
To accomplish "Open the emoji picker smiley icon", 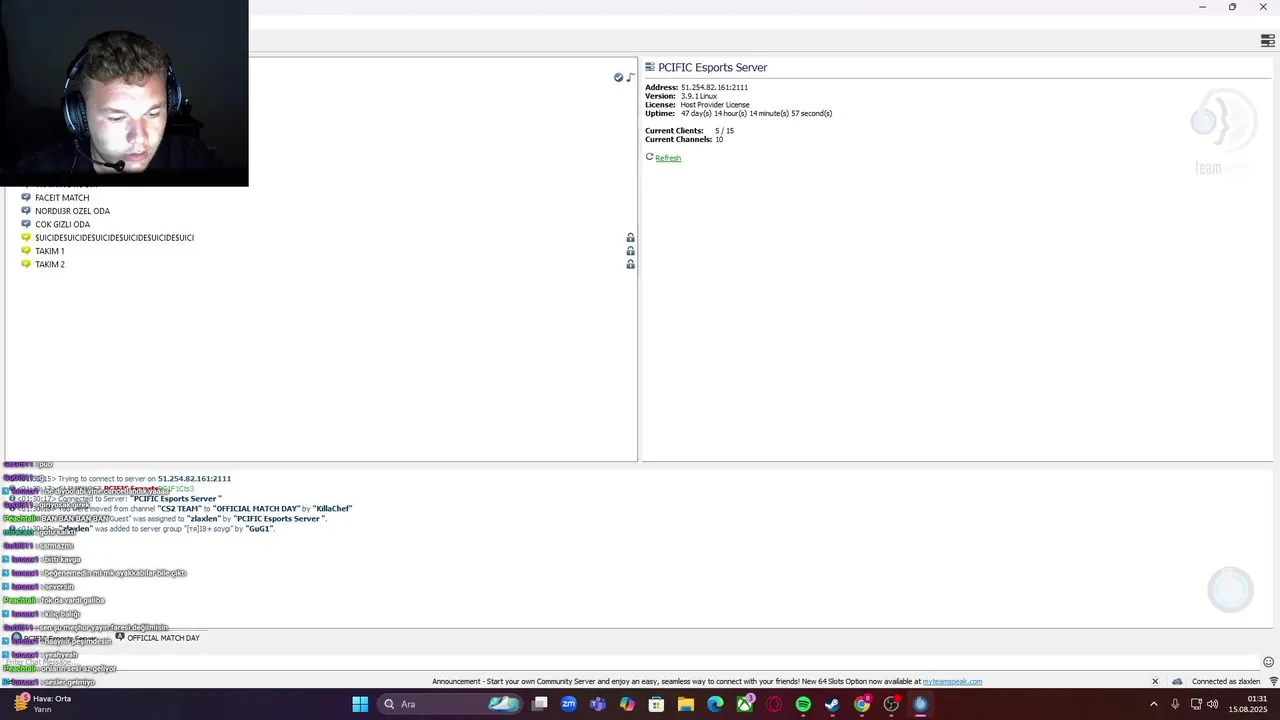I will tap(1268, 662).
